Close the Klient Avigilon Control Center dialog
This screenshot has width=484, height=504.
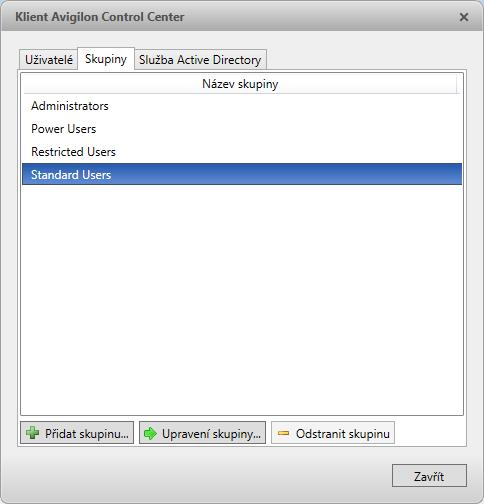pos(464,17)
